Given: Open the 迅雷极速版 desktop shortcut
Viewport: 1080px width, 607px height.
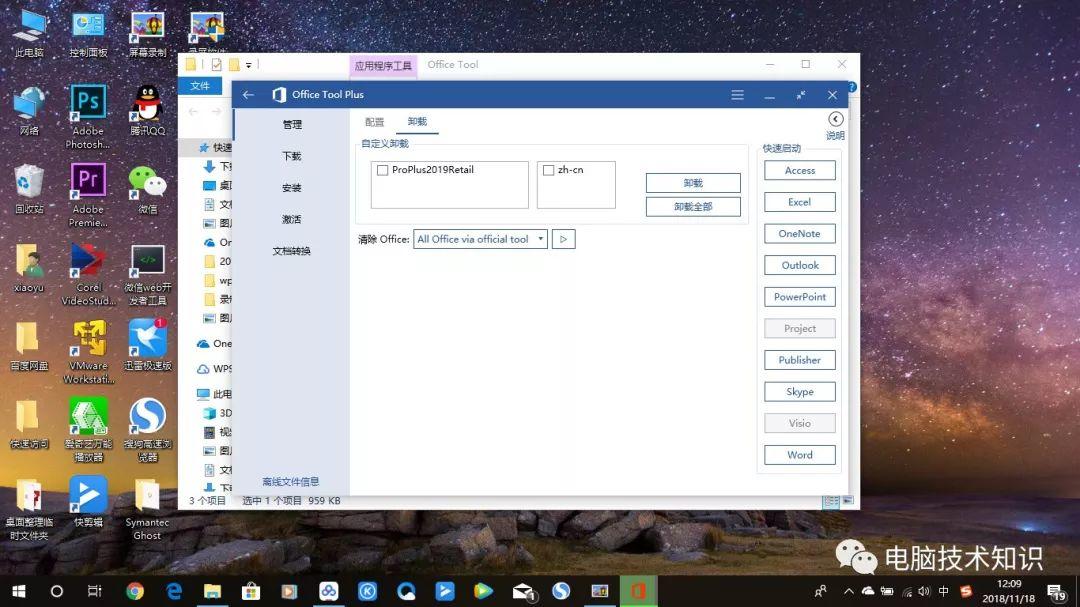Looking at the screenshot, I should (147, 345).
